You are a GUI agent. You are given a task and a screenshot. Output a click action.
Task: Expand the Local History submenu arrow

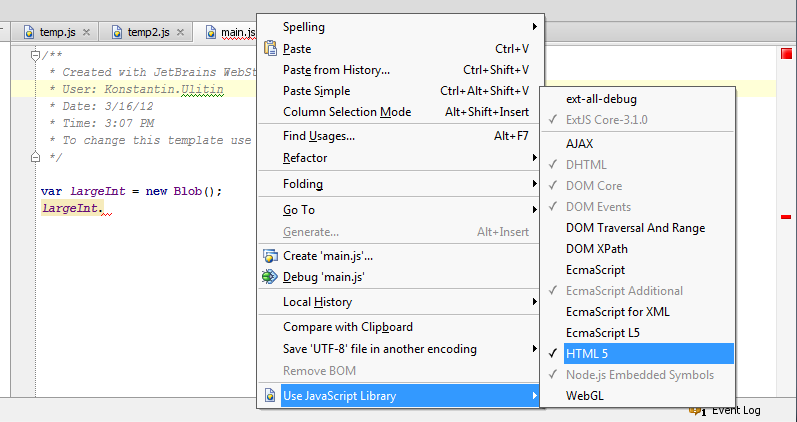pyautogui.click(x=535, y=302)
